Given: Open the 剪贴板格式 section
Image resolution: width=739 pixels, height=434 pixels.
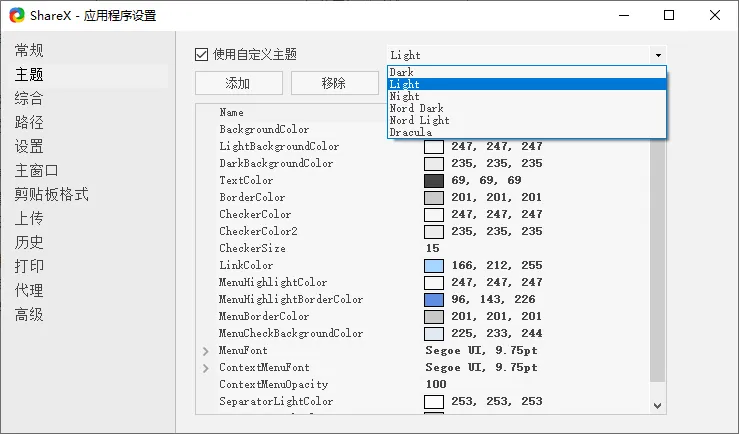Looking at the screenshot, I should [51, 194].
